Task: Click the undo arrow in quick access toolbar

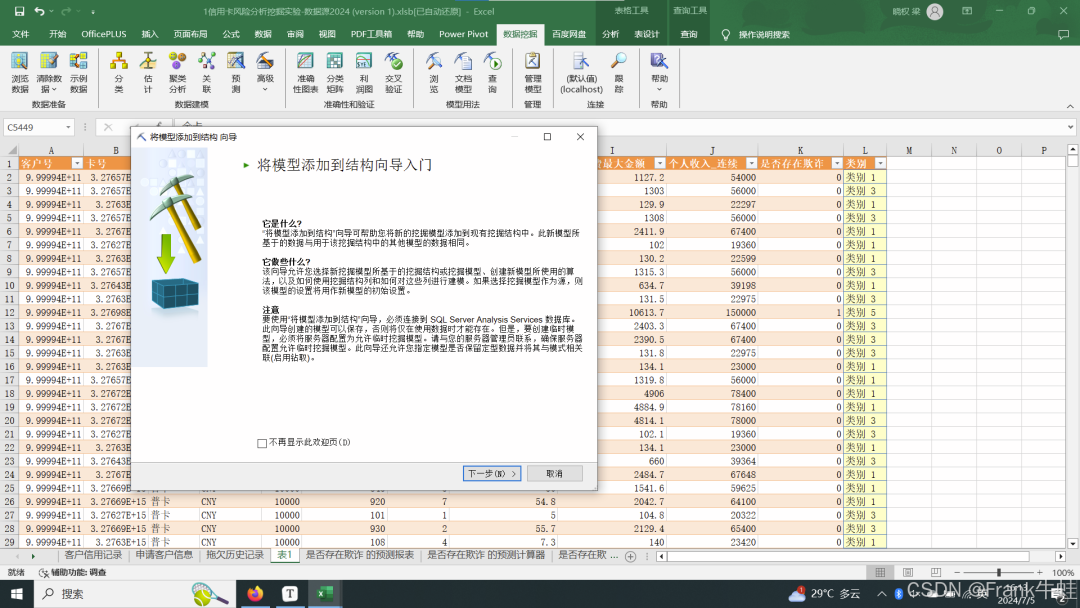Action: pos(39,11)
